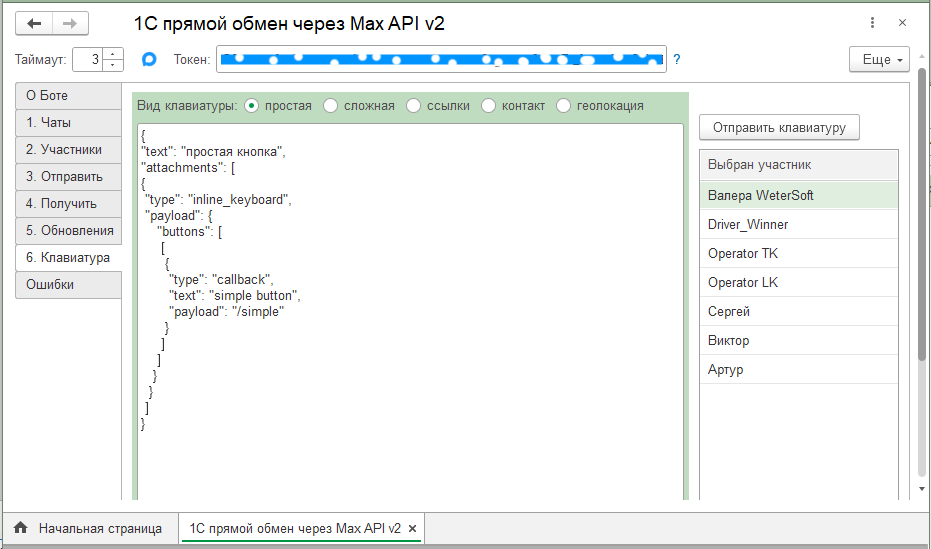Switch to the '4. Получить' tab
The width and height of the screenshot is (931, 549).
click(x=68, y=204)
